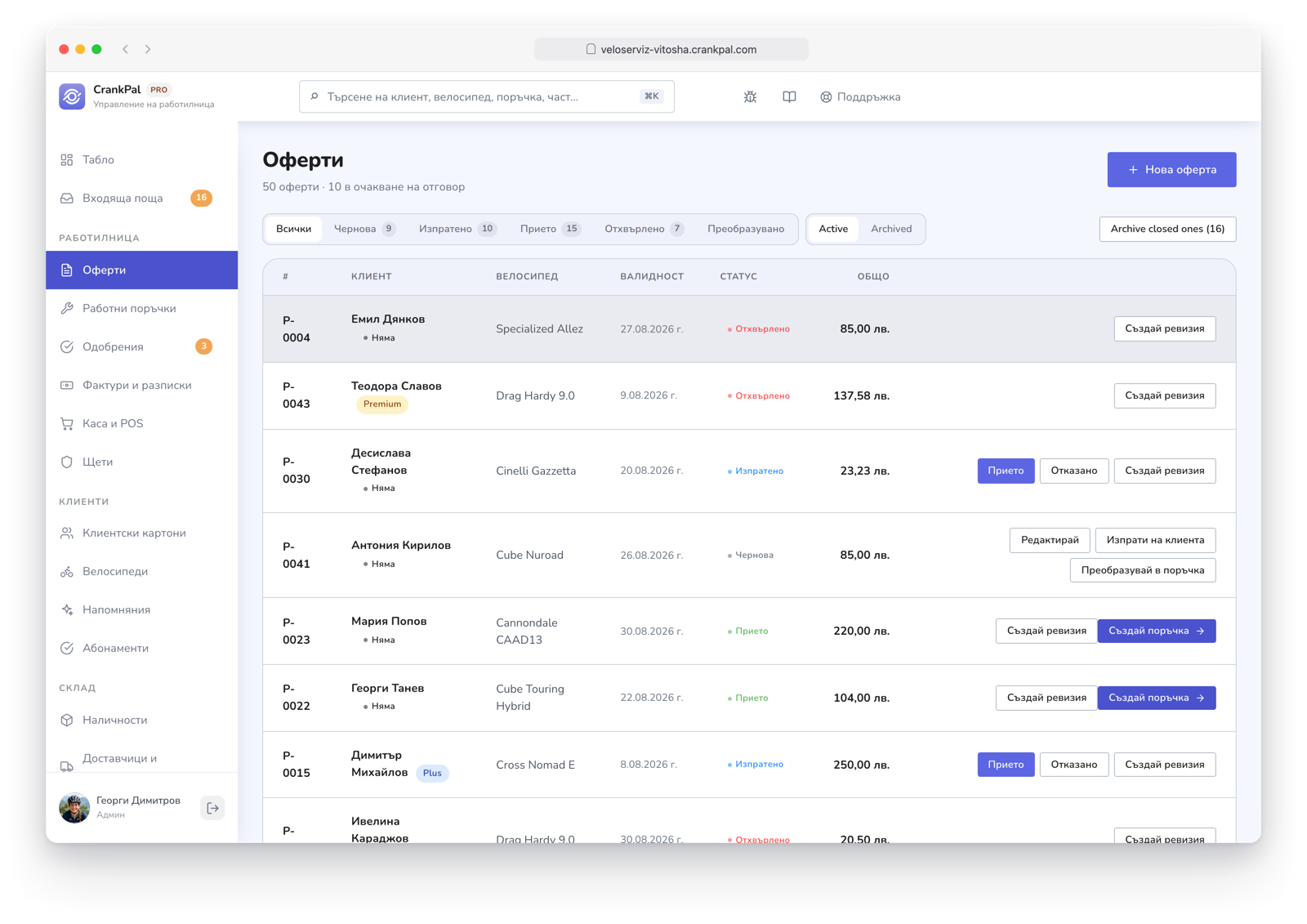This screenshot has height=924, width=1307.
Task: Click the Валидност column header
Action: (x=651, y=277)
